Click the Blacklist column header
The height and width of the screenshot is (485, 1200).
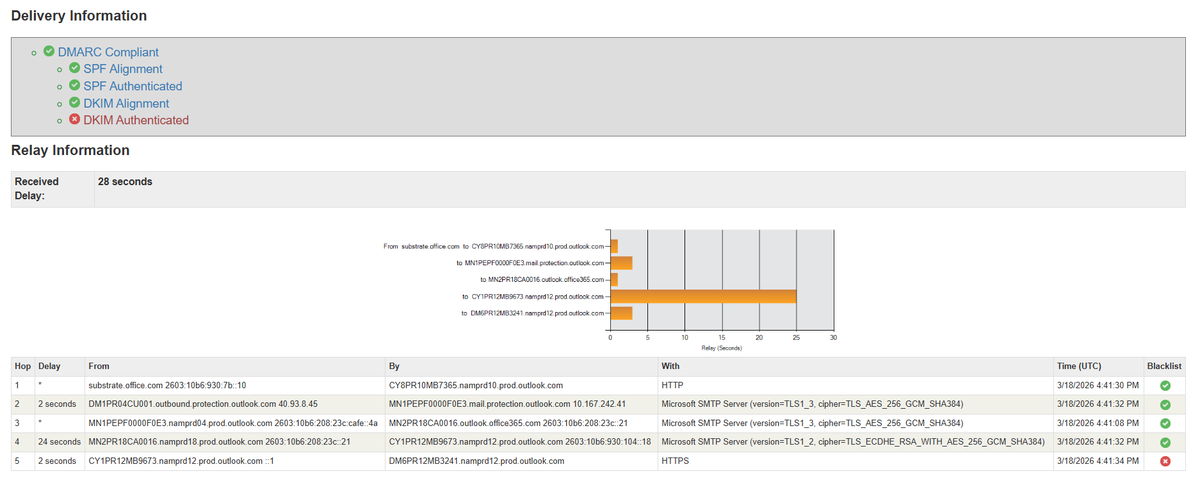[x=1164, y=366]
